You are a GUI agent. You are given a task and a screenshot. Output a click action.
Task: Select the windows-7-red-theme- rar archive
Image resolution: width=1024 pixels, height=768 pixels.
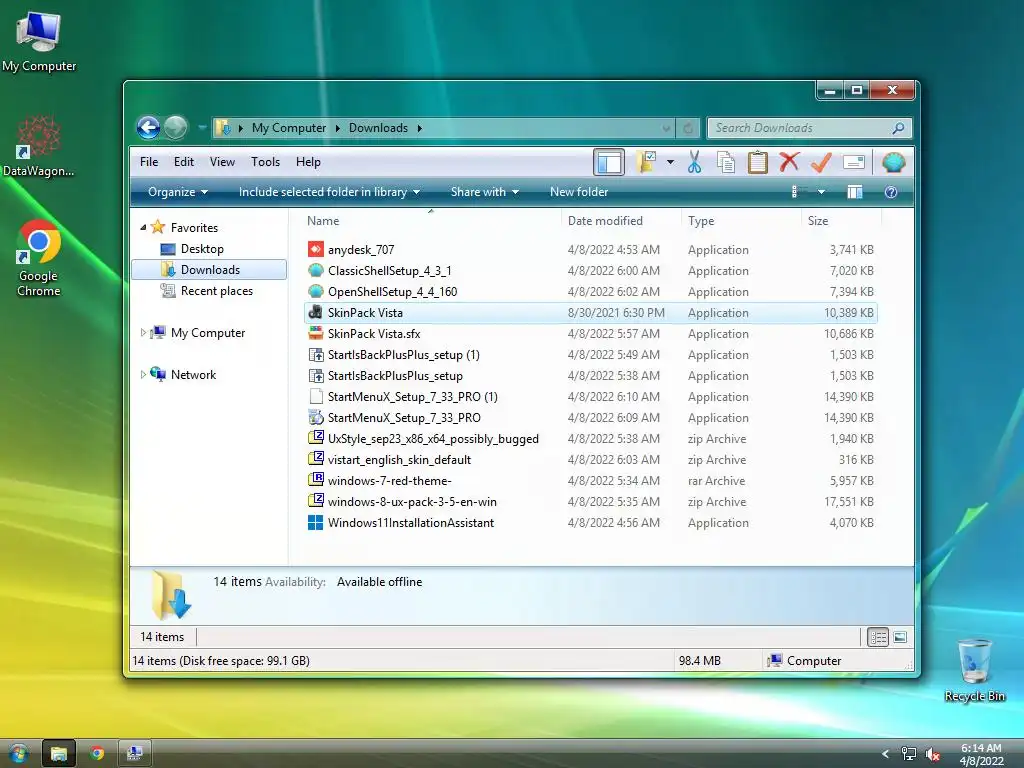pos(590,481)
